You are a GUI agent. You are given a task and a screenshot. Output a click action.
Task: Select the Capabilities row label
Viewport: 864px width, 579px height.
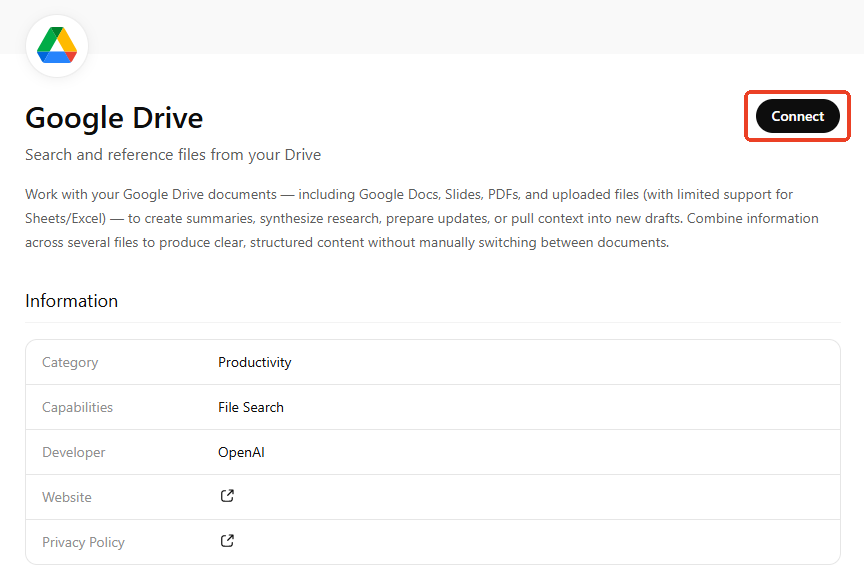pos(77,407)
